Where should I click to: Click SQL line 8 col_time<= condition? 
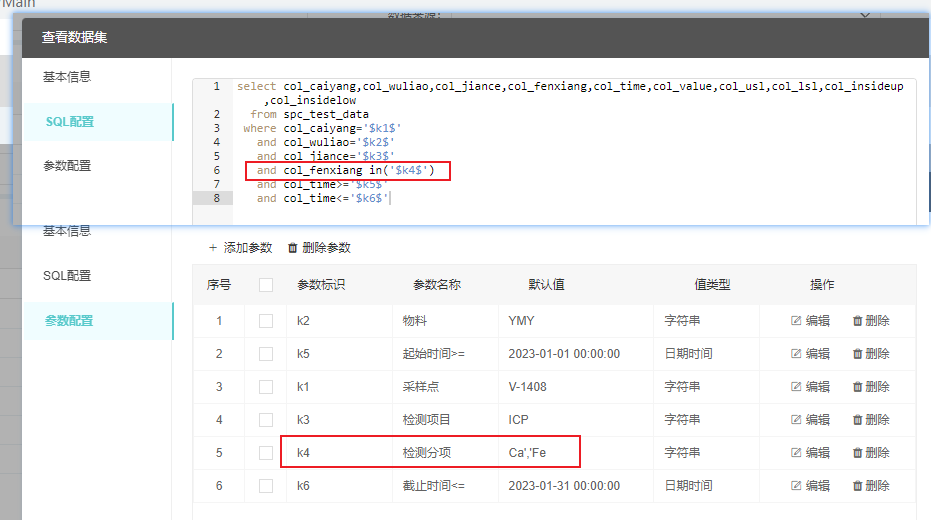pos(322,198)
